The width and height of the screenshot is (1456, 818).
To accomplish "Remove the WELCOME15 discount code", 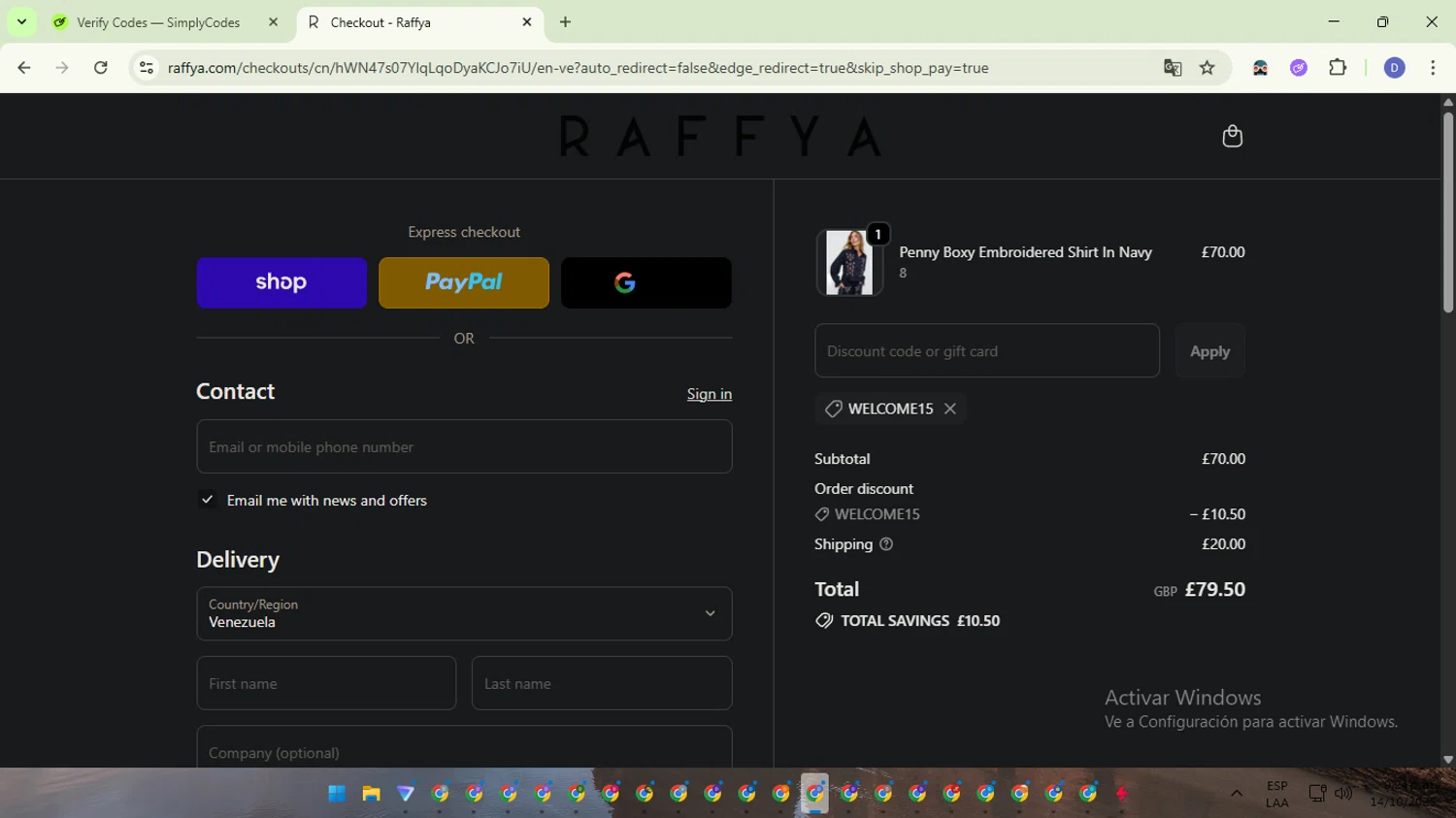I will (x=950, y=409).
